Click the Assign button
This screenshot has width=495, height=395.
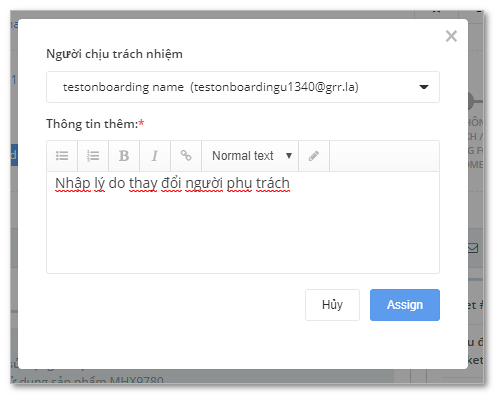coord(405,305)
